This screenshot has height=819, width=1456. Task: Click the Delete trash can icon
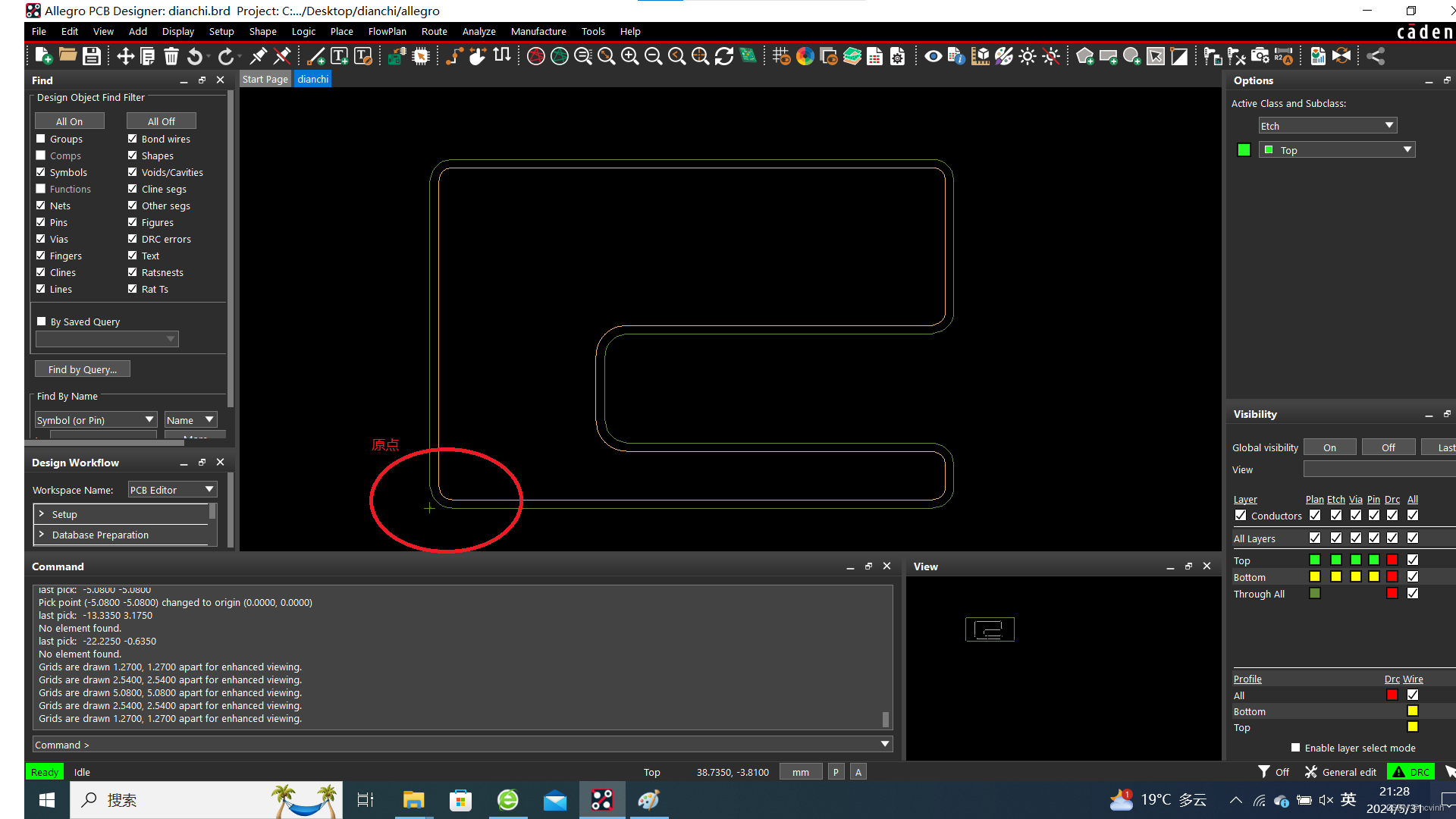pos(171,56)
